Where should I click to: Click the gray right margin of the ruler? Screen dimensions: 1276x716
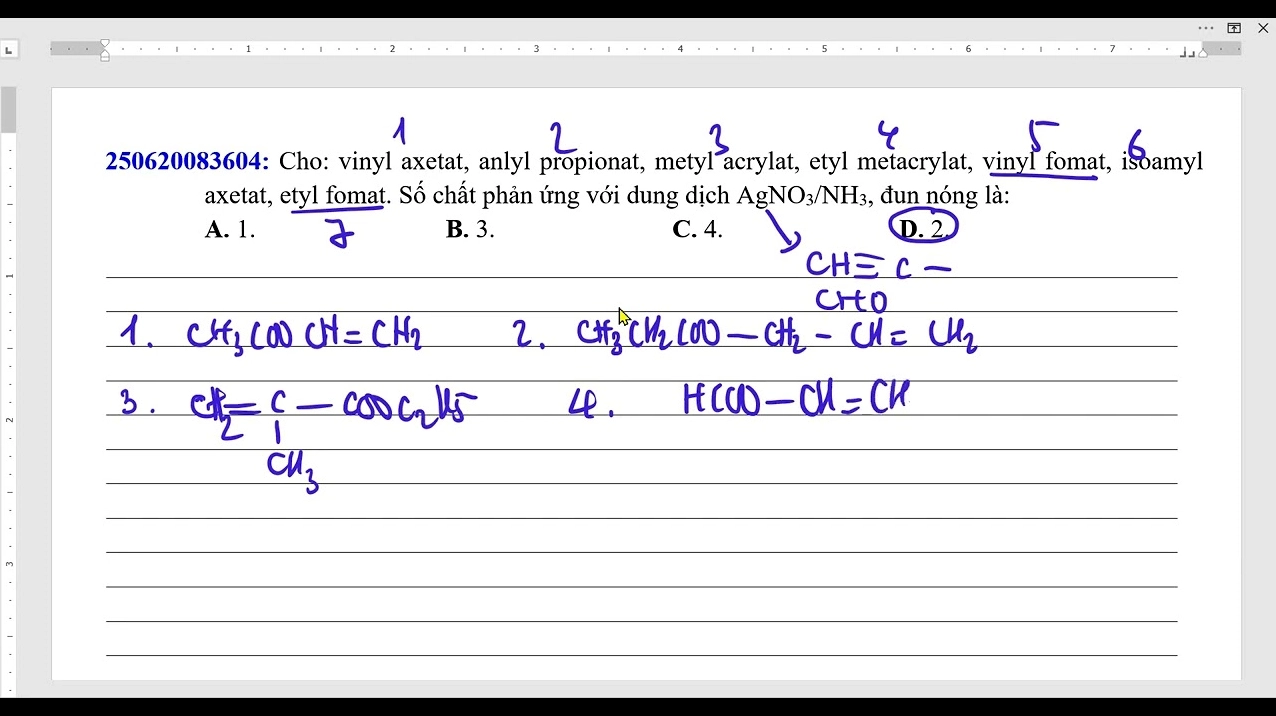[1222, 49]
